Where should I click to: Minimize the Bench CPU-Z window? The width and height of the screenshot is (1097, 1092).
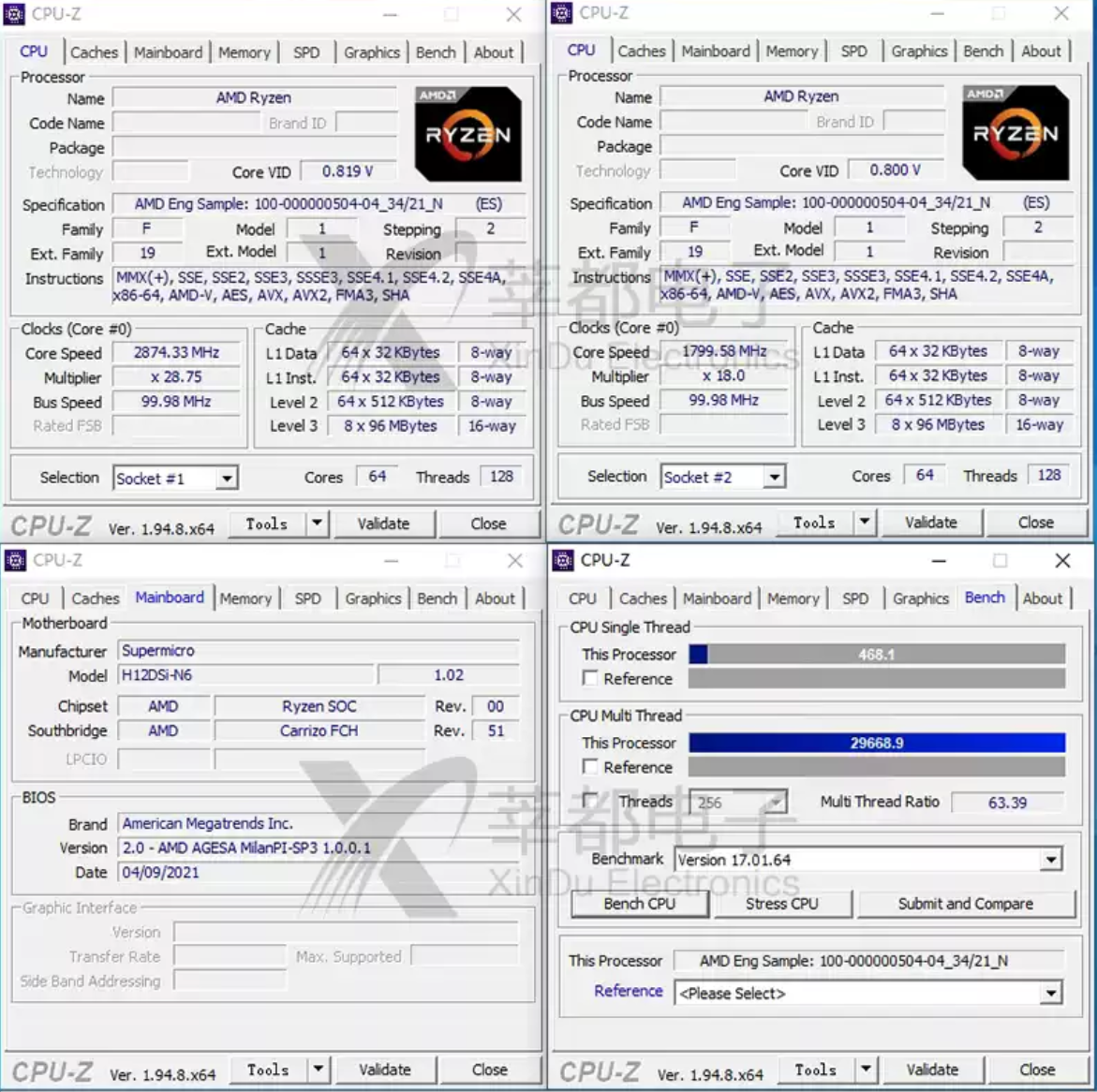coord(939,560)
